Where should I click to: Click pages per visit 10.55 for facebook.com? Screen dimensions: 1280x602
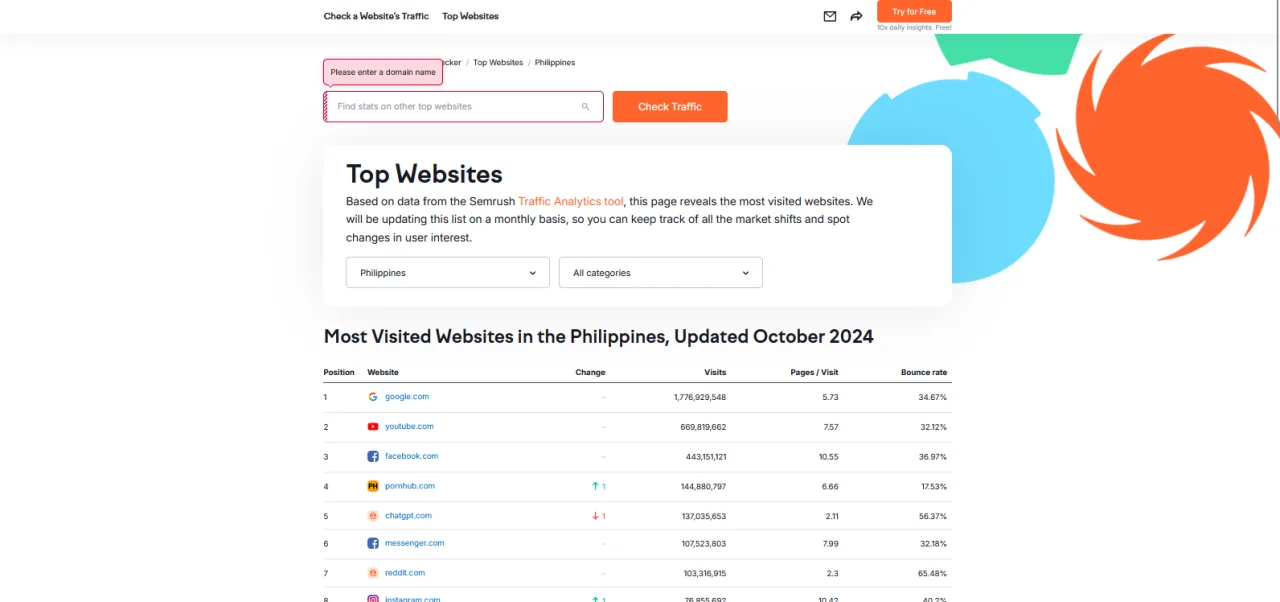pyautogui.click(x=828, y=457)
